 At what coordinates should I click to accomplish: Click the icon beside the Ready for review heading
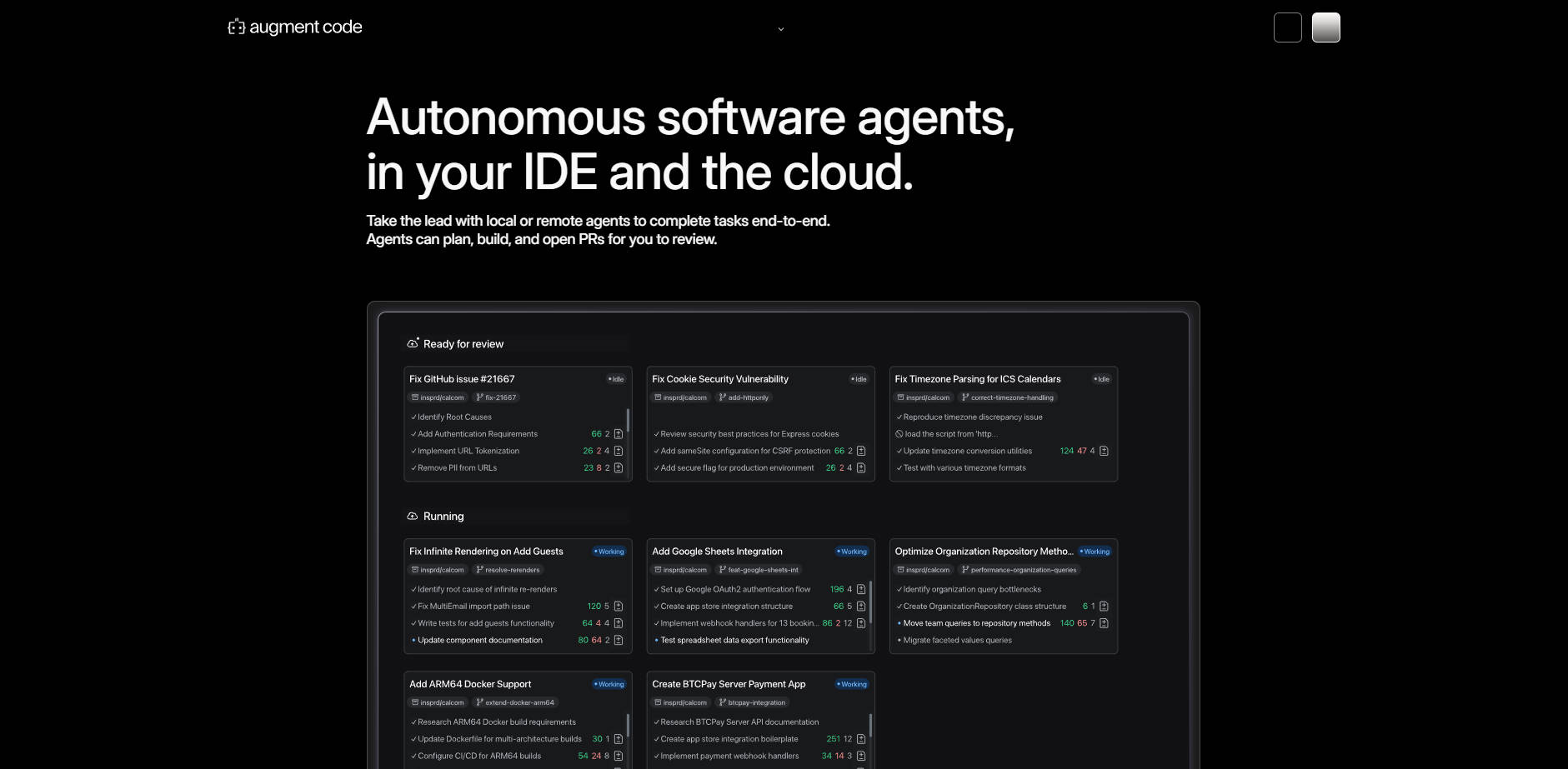coord(413,342)
